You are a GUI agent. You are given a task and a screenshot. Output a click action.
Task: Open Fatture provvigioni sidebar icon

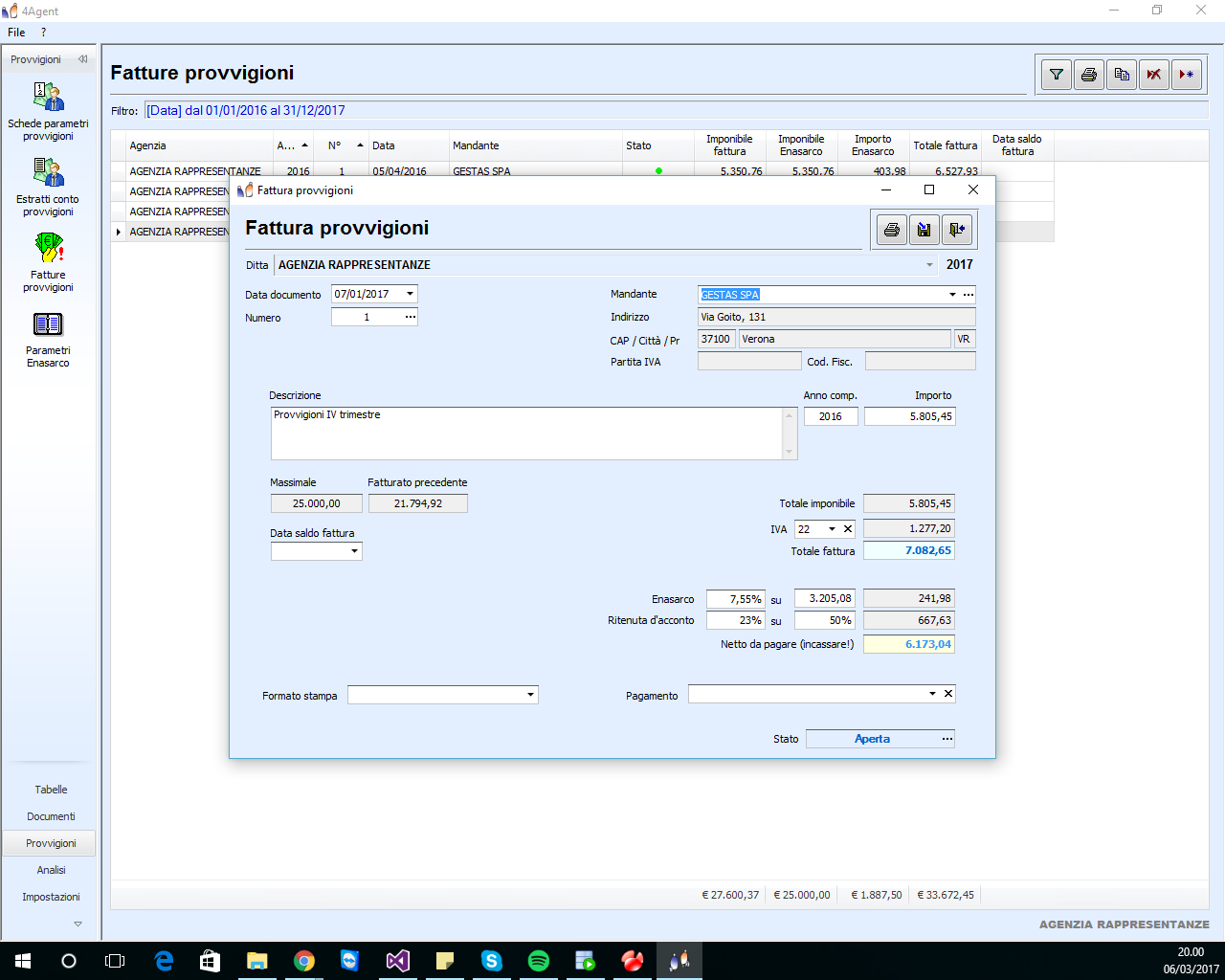(48, 262)
